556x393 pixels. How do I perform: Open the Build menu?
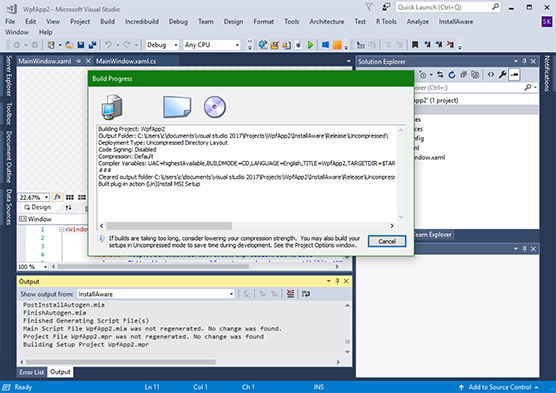(x=107, y=22)
